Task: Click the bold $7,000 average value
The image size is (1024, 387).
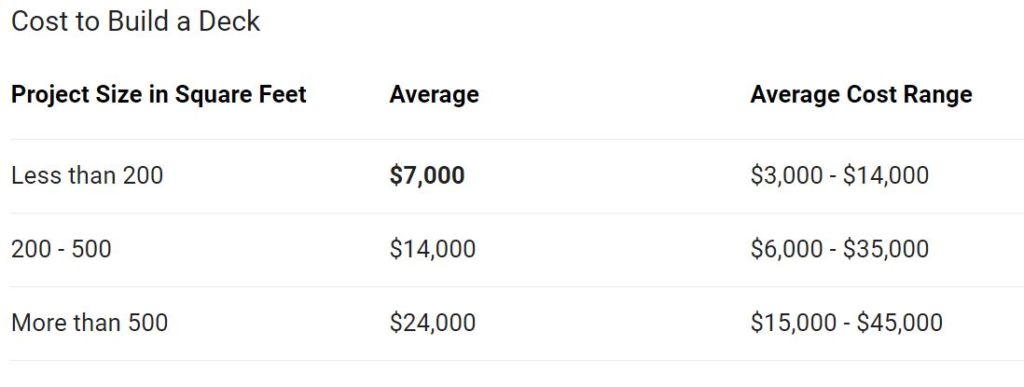Action: 427,175
